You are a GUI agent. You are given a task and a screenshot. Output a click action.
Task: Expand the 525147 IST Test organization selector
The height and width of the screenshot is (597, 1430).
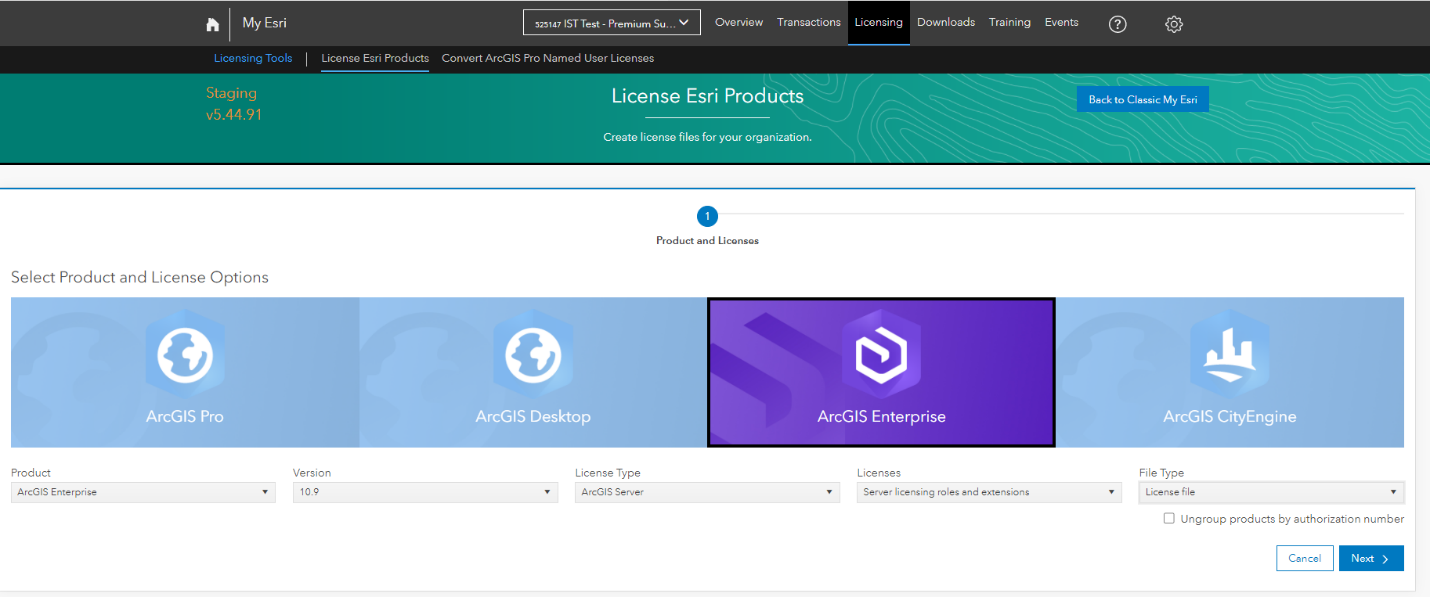tap(611, 21)
